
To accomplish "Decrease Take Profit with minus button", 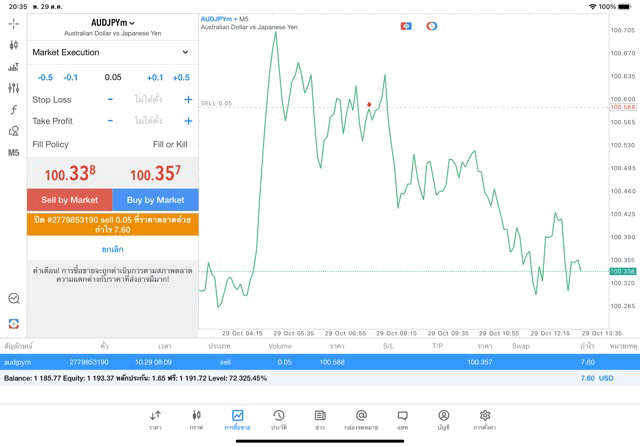I will pyautogui.click(x=110, y=121).
